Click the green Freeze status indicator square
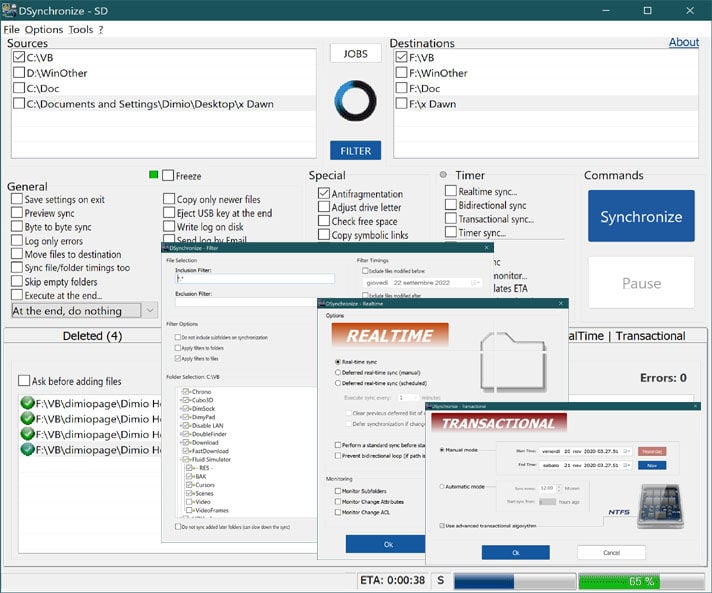Image resolution: width=712 pixels, height=593 pixels. (x=153, y=175)
